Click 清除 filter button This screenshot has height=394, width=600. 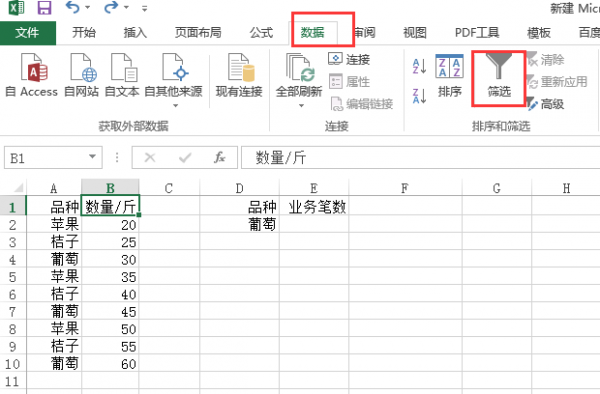(546, 59)
